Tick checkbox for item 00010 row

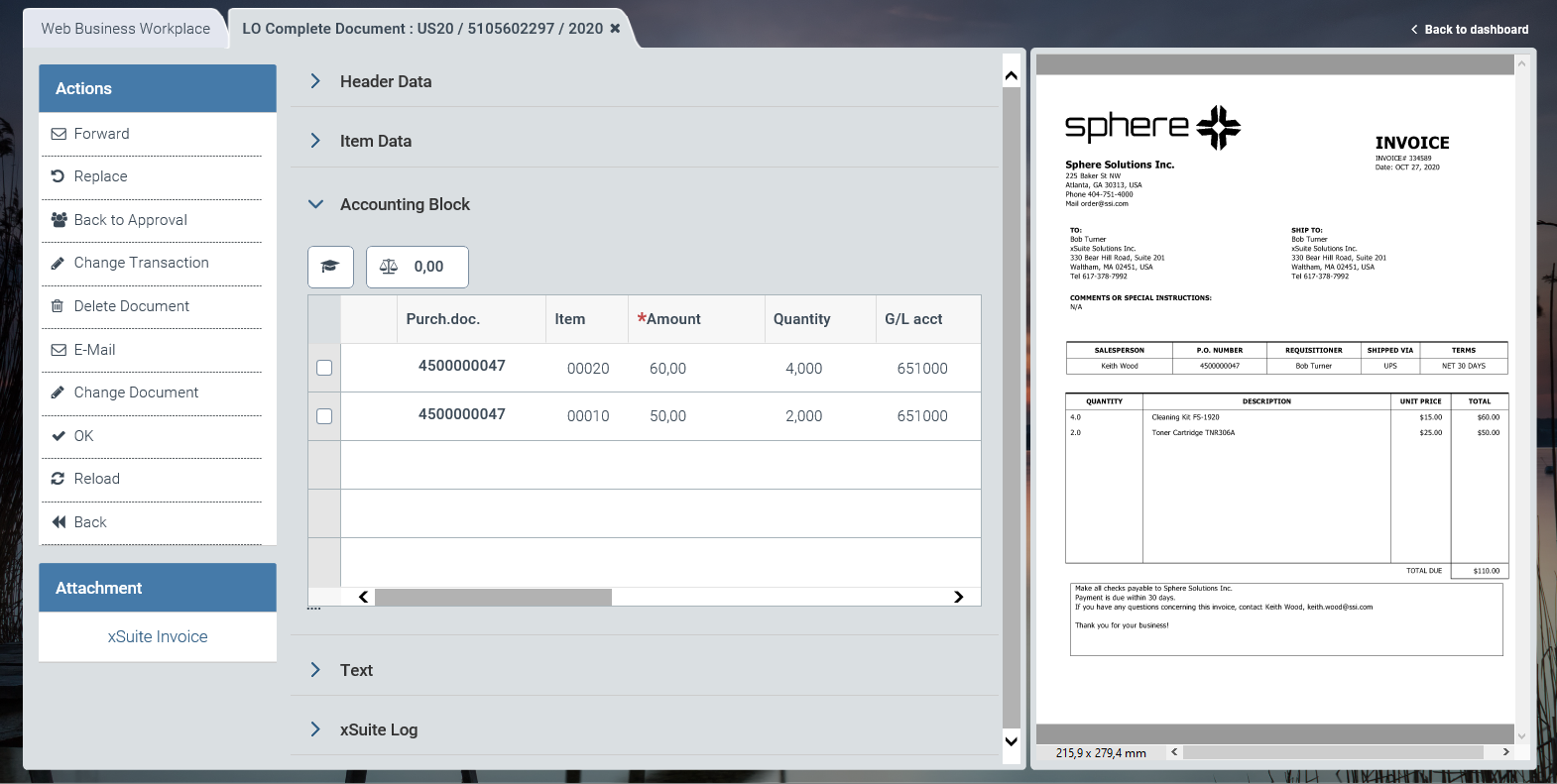coord(324,416)
